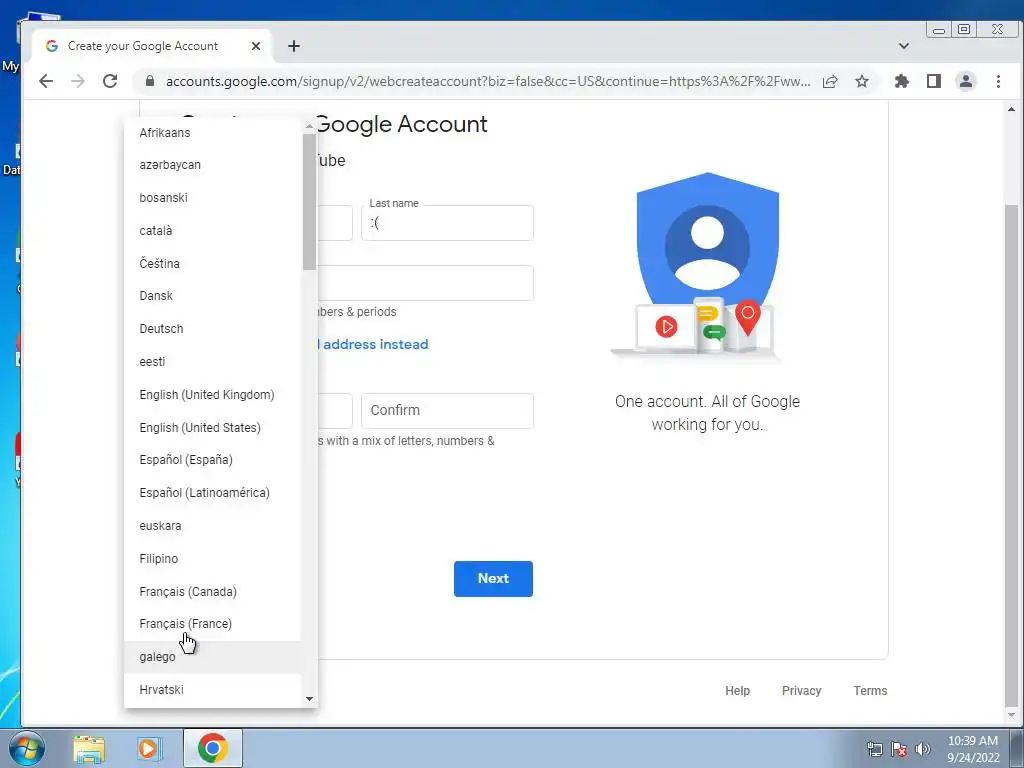Viewport: 1024px width, 768px height.
Task: Click the Last name field
Action: click(x=447, y=223)
